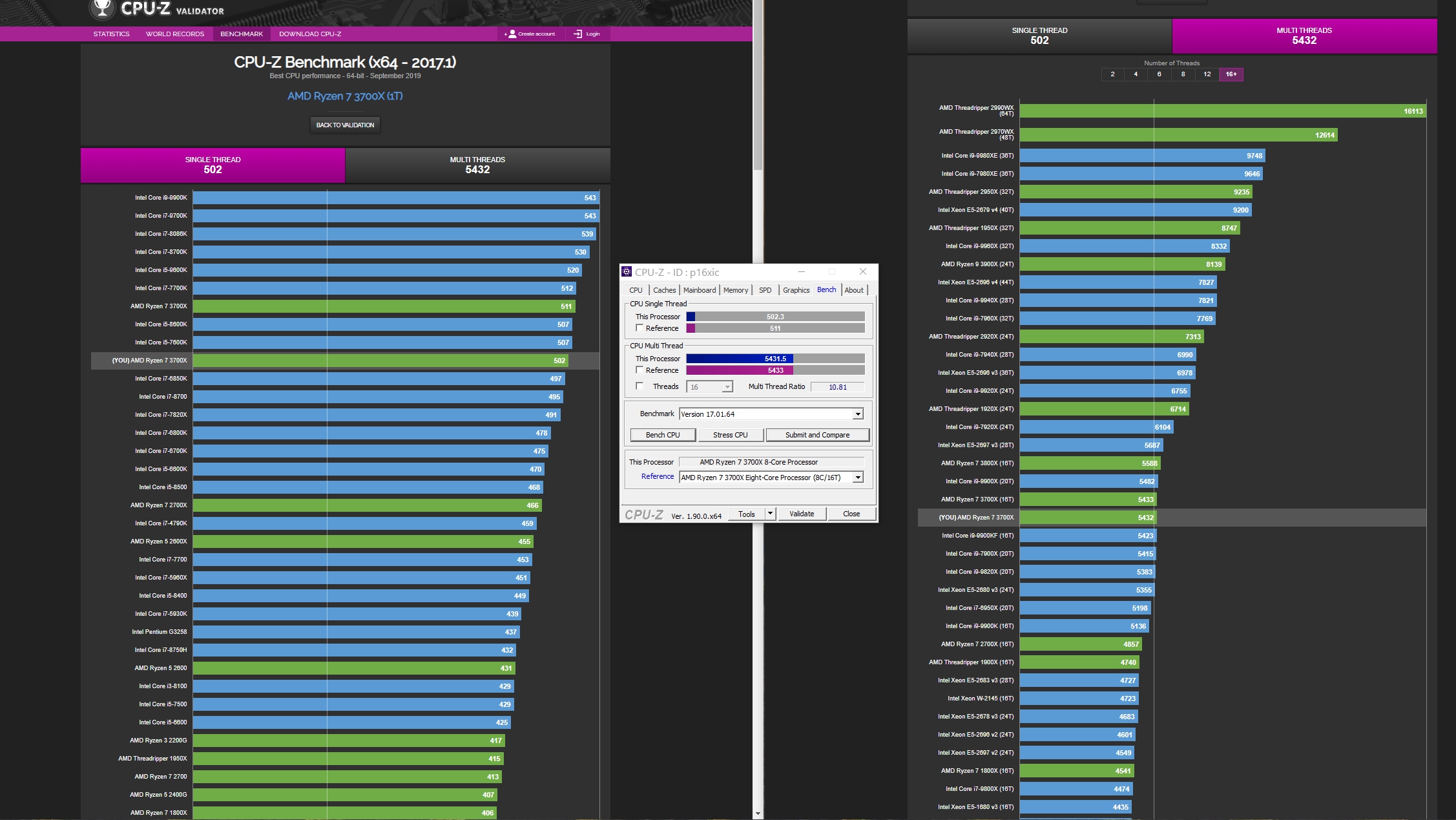Select the 8 threads filter button
This screenshot has height=820, width=1456.
click(x=1183, y=74)
